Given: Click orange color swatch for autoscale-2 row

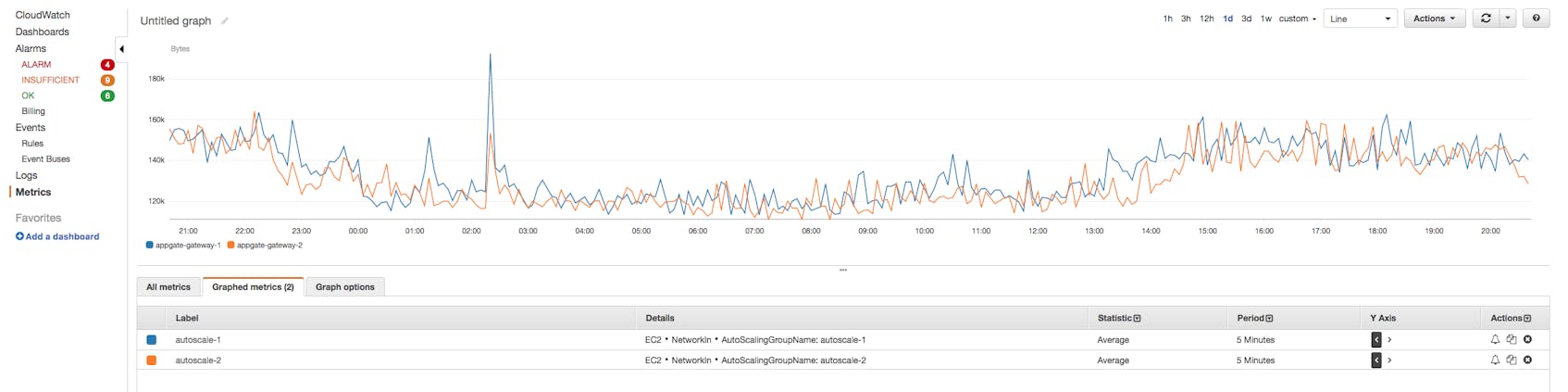Looking at the screenshot, I should coord(152,360).
